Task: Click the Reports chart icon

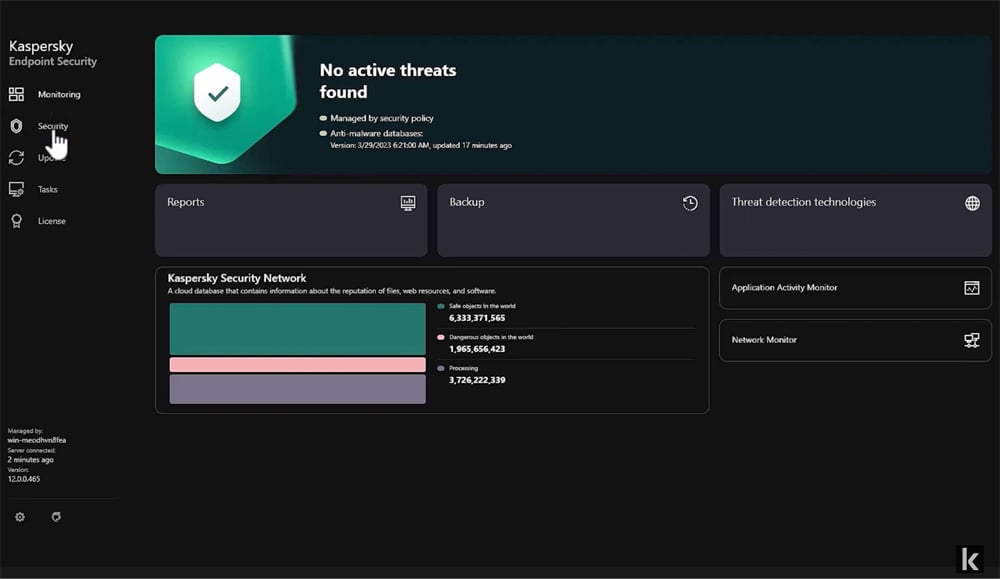Action: 408,203
